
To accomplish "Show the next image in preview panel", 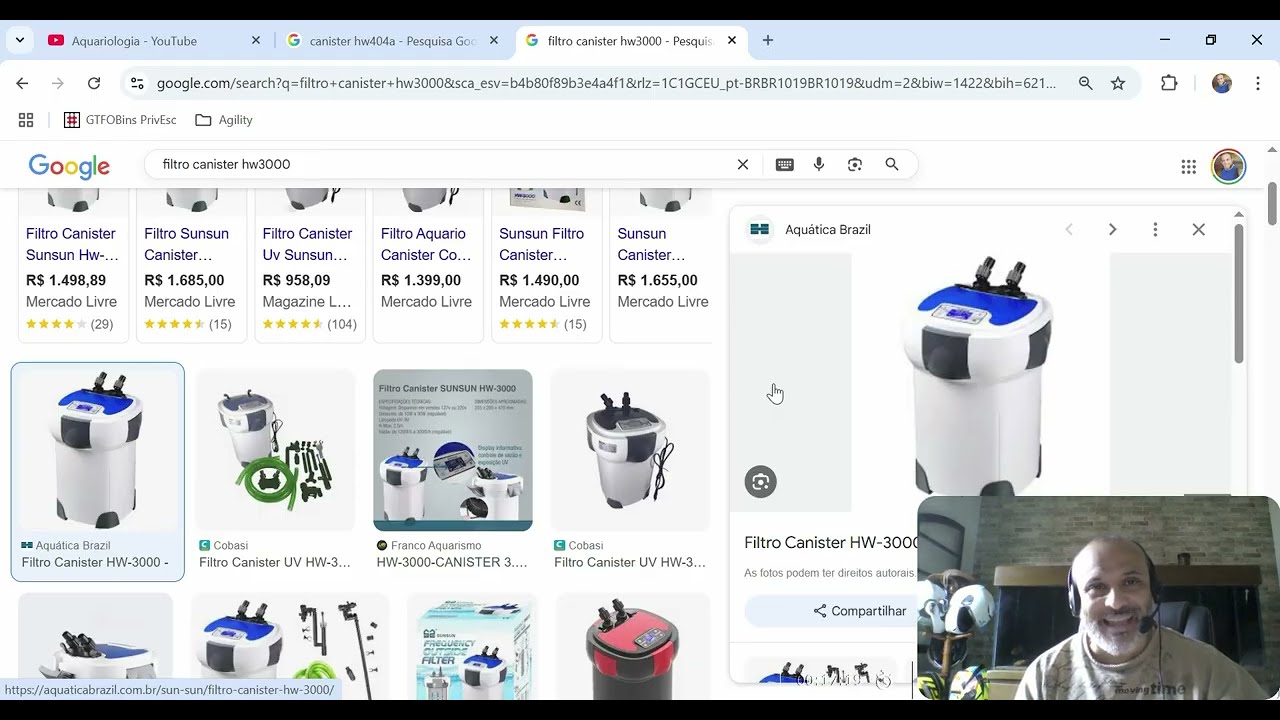I will coord(1112,230).
